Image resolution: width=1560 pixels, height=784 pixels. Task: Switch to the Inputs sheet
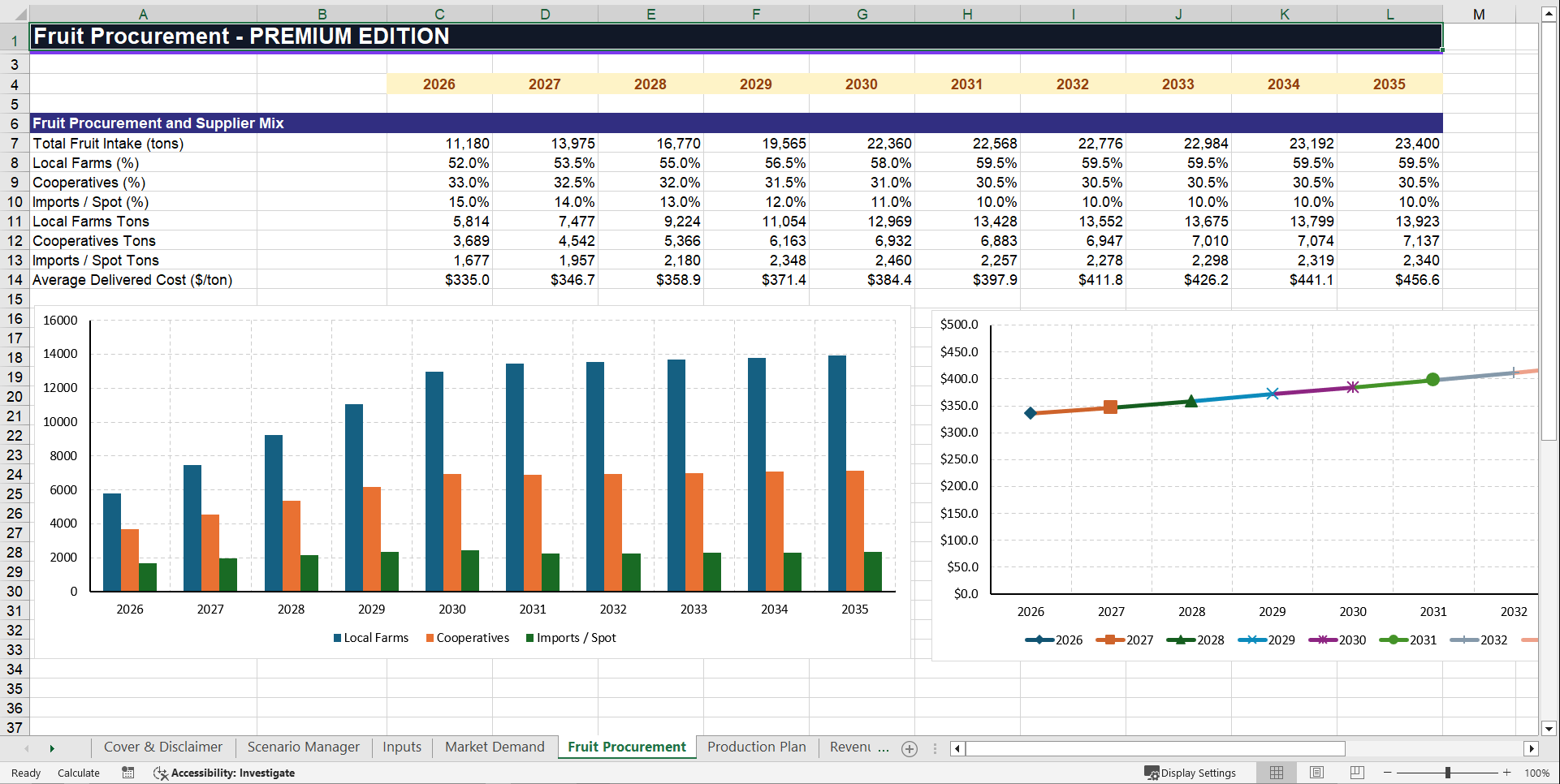(402, 747)
